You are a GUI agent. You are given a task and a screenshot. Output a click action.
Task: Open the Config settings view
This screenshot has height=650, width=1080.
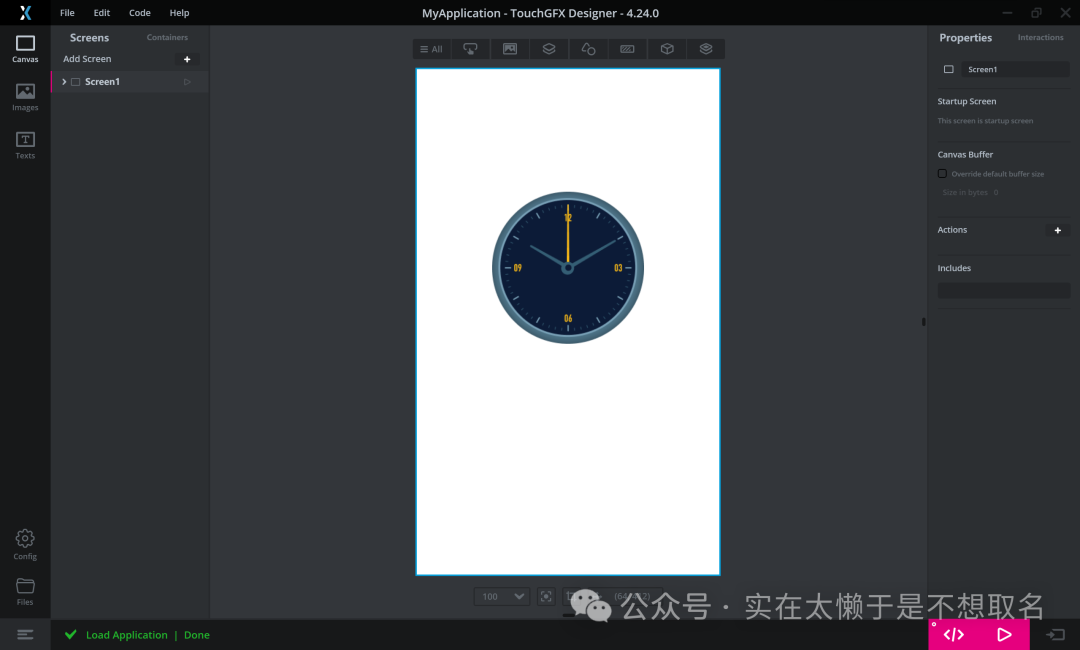pyautogui.click(x=25, y=545)
